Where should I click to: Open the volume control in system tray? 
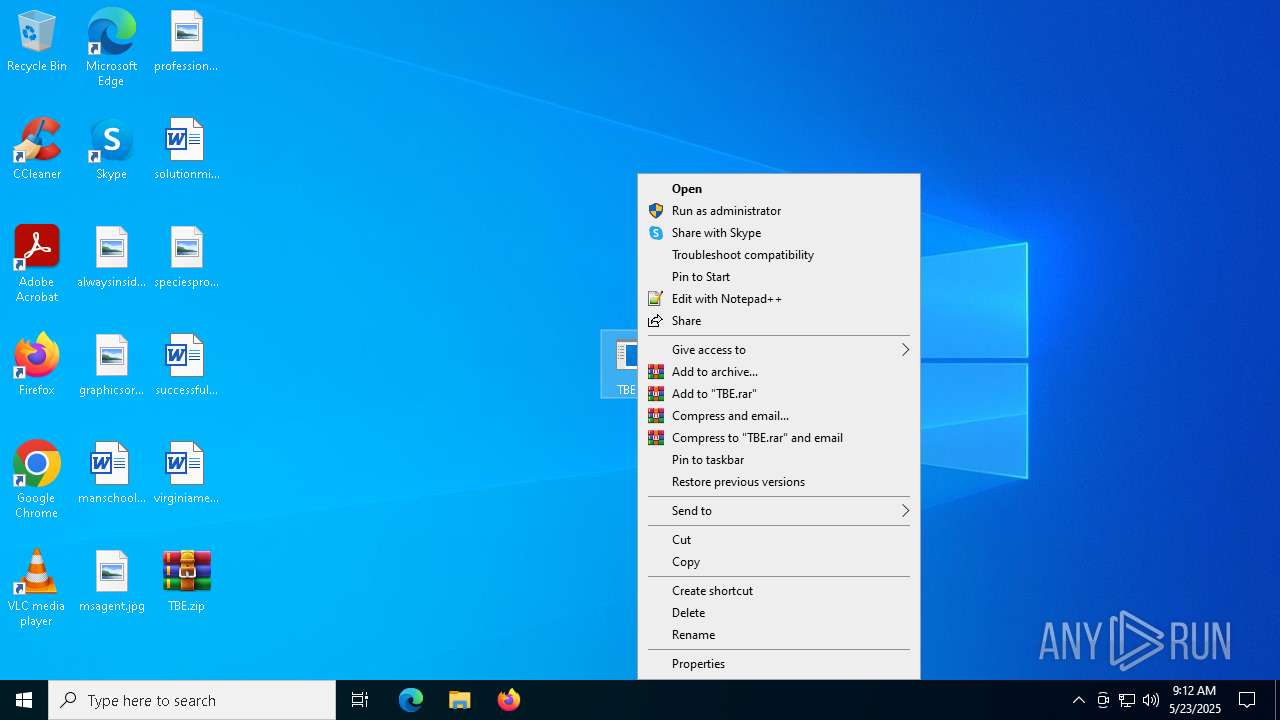pos(1151,700)
